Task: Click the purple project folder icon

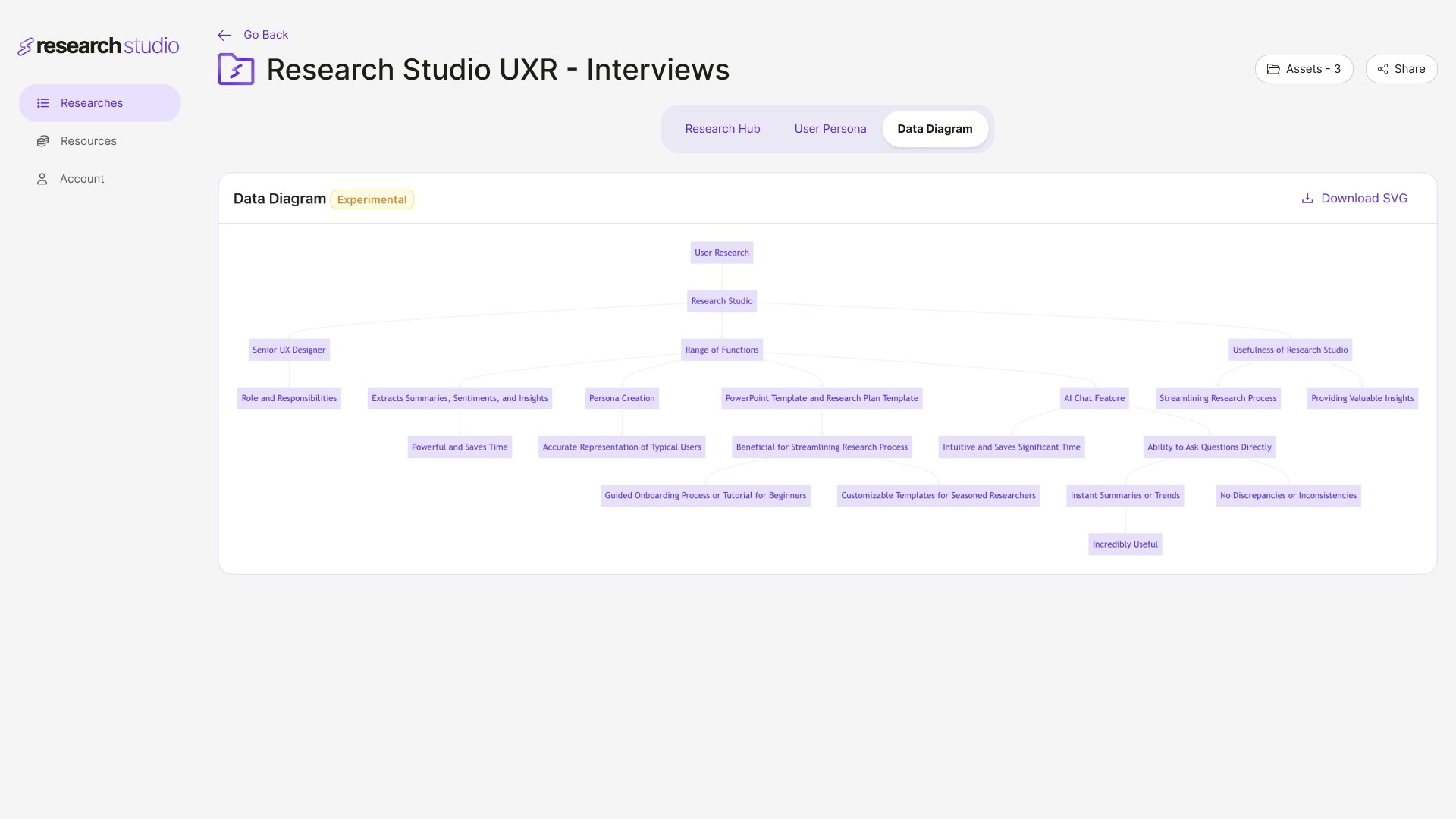Action: pyautogui.click(x=236, y=69)
